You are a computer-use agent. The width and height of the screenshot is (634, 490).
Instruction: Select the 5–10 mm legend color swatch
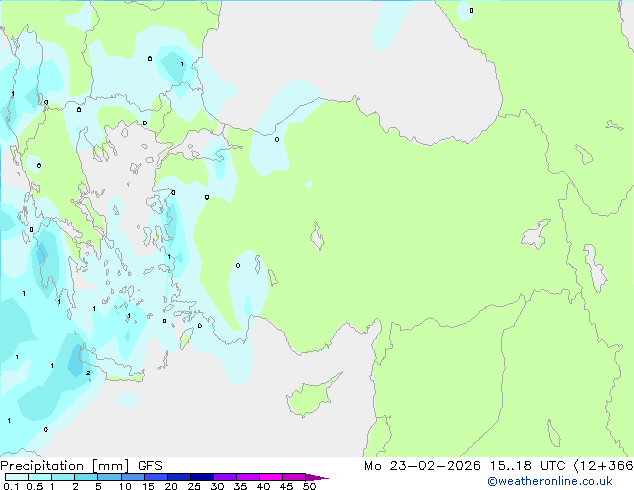point(109,477)
